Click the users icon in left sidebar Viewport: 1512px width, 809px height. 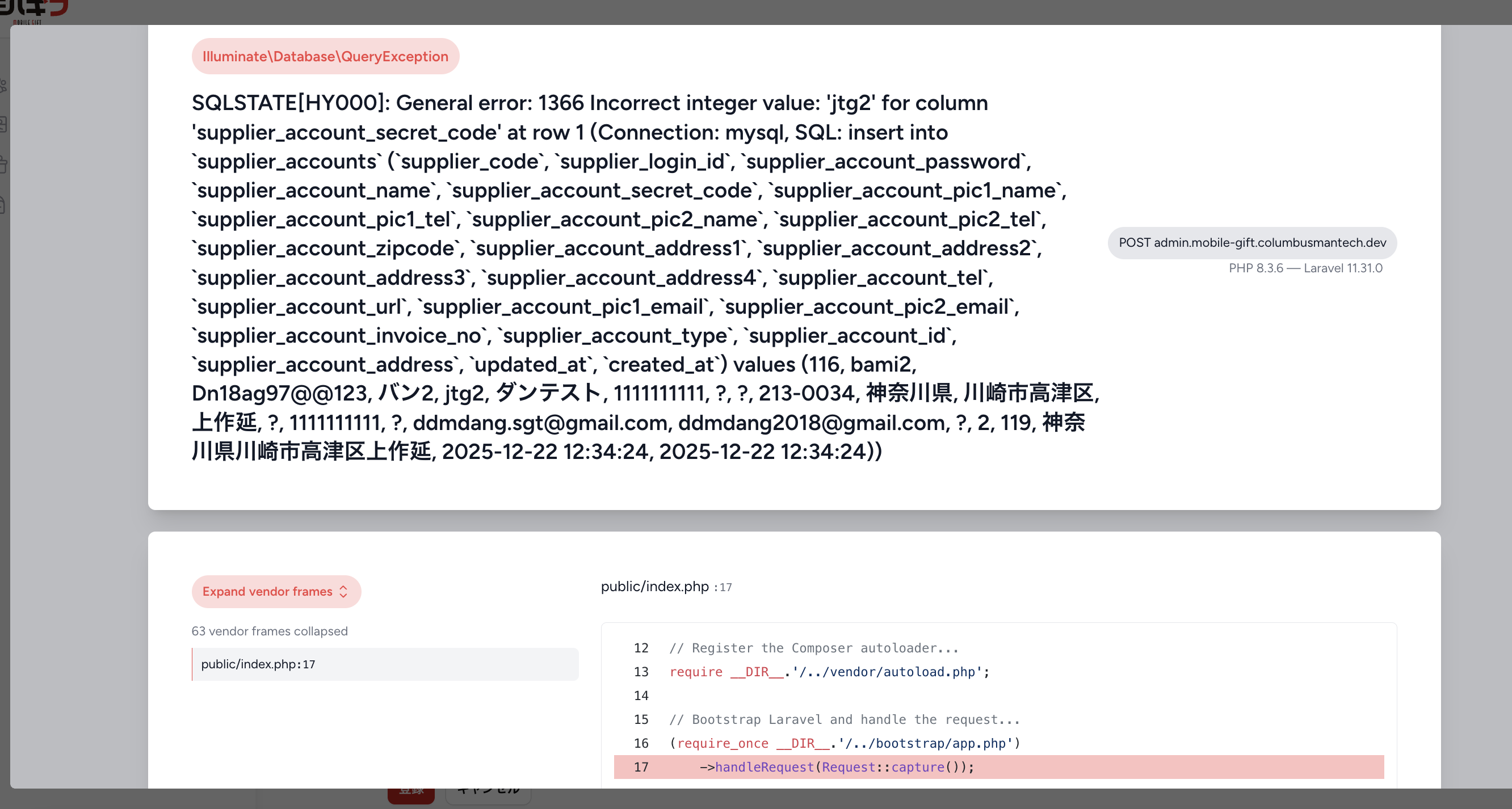coord(3,86)
